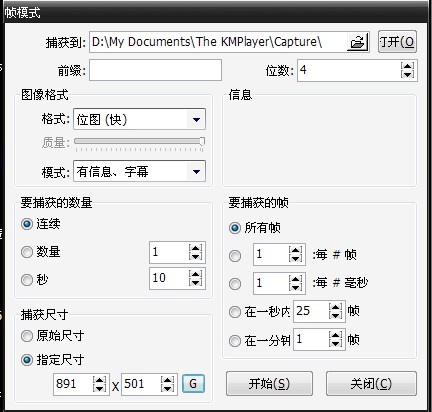
Task: Decrease the 在一秒内 25 spinner
Action: pos(335,315)
